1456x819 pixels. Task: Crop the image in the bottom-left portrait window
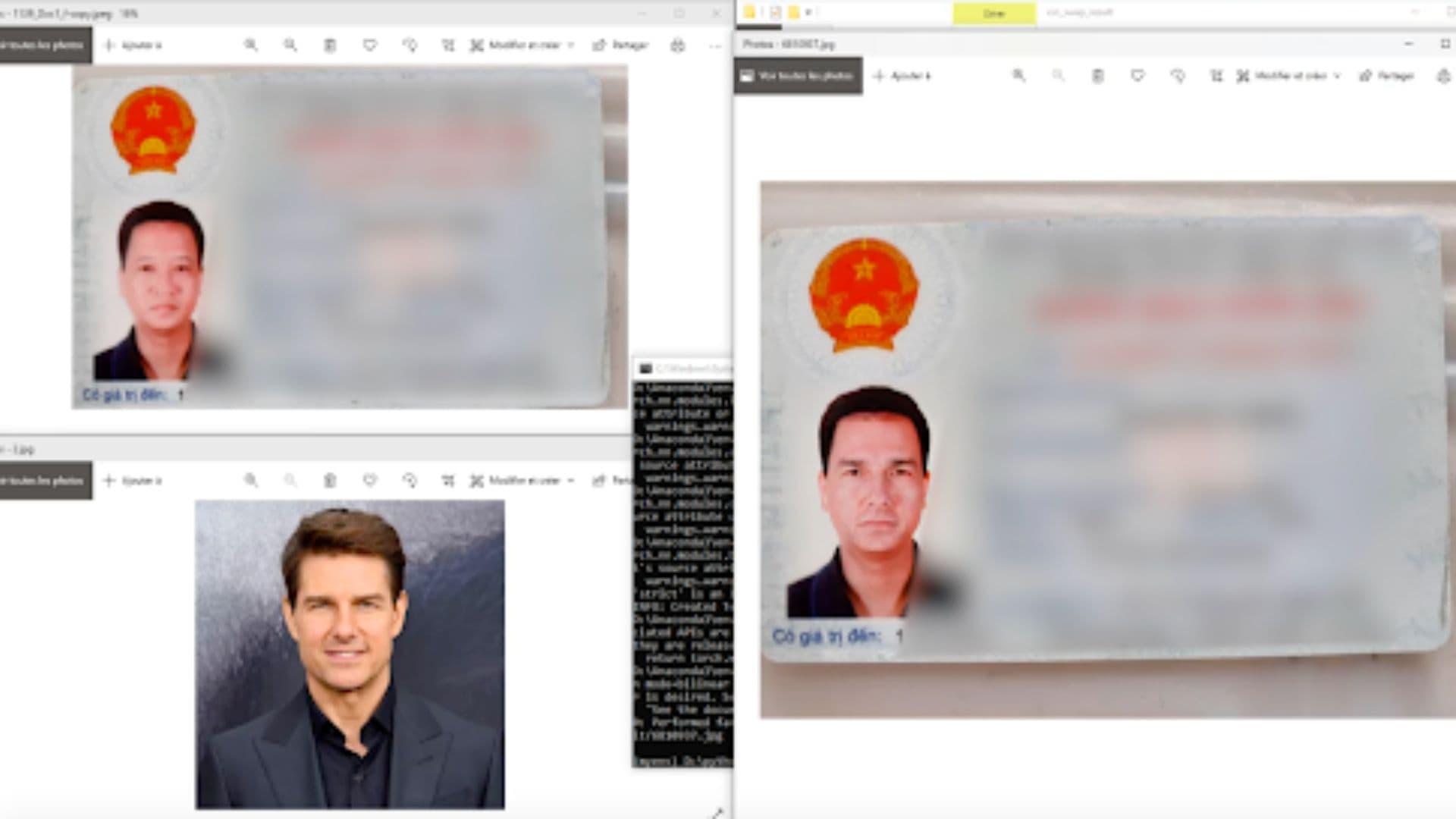(449, 481)
